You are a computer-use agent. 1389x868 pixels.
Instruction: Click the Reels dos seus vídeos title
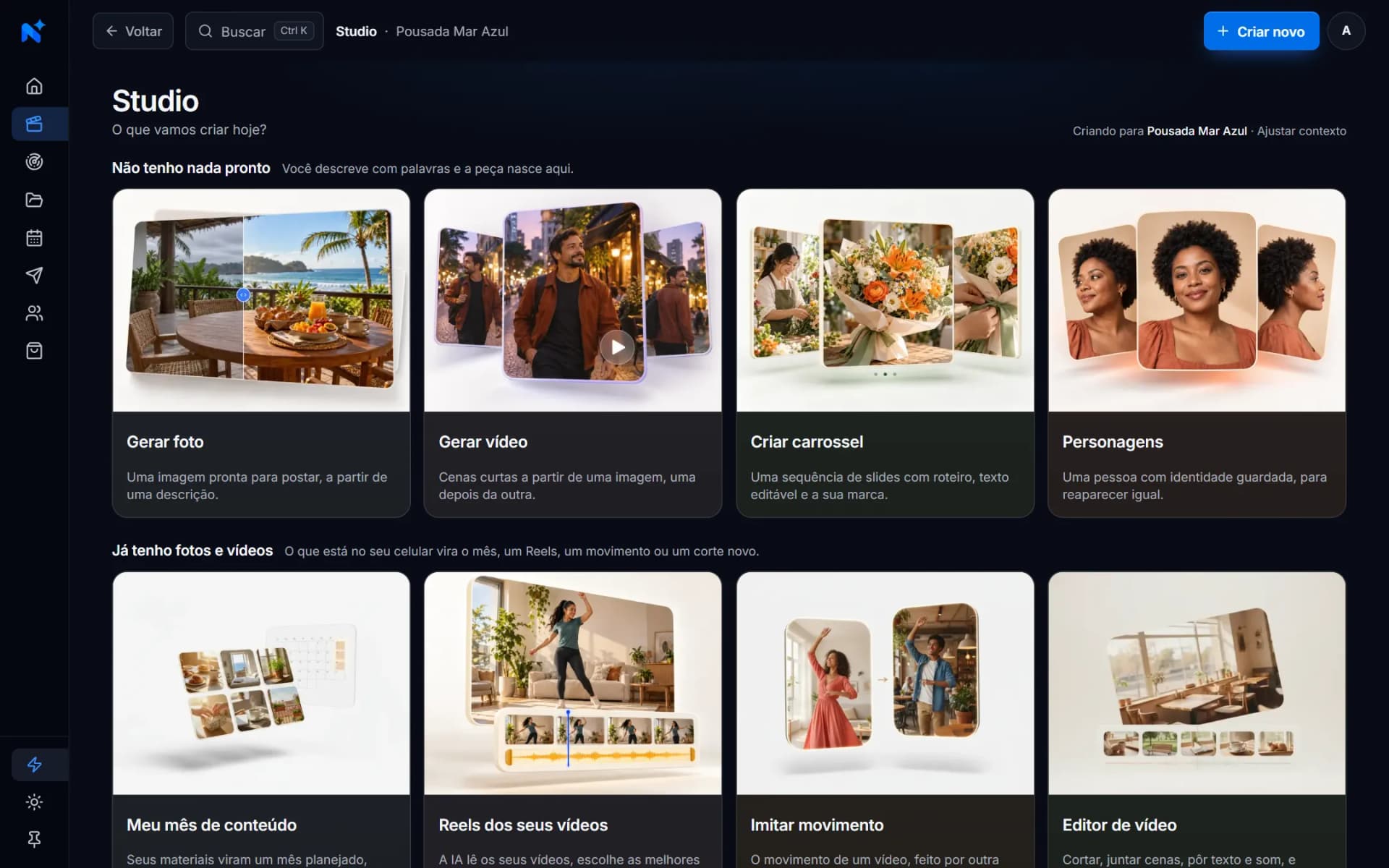click(523, 825)
